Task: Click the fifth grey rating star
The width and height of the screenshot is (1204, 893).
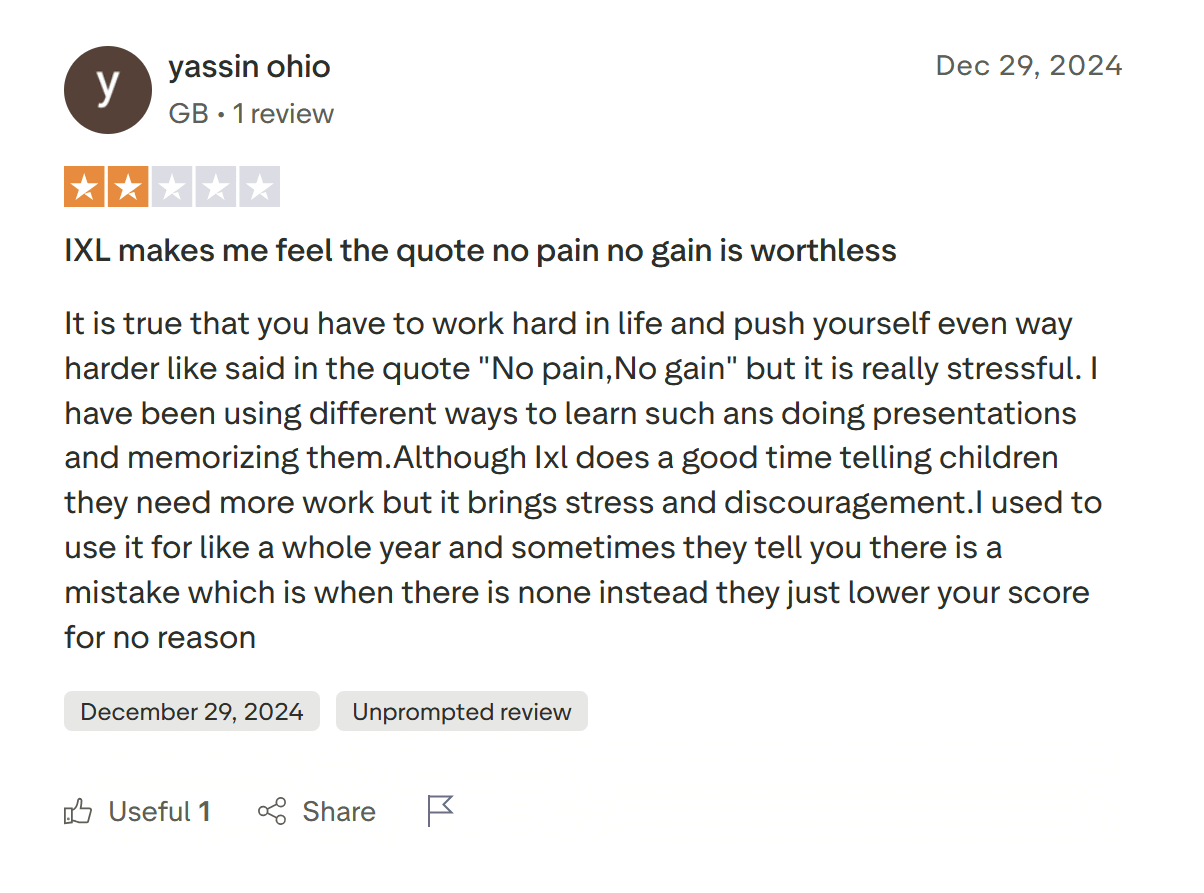Action: (259, 188)
